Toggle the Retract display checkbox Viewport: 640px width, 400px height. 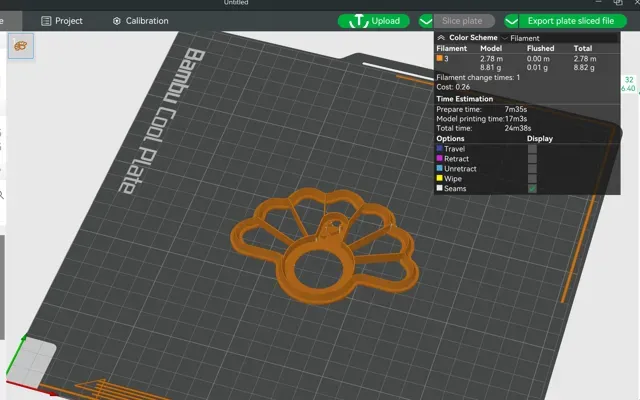pyautogui.click(x=532, y=159)
